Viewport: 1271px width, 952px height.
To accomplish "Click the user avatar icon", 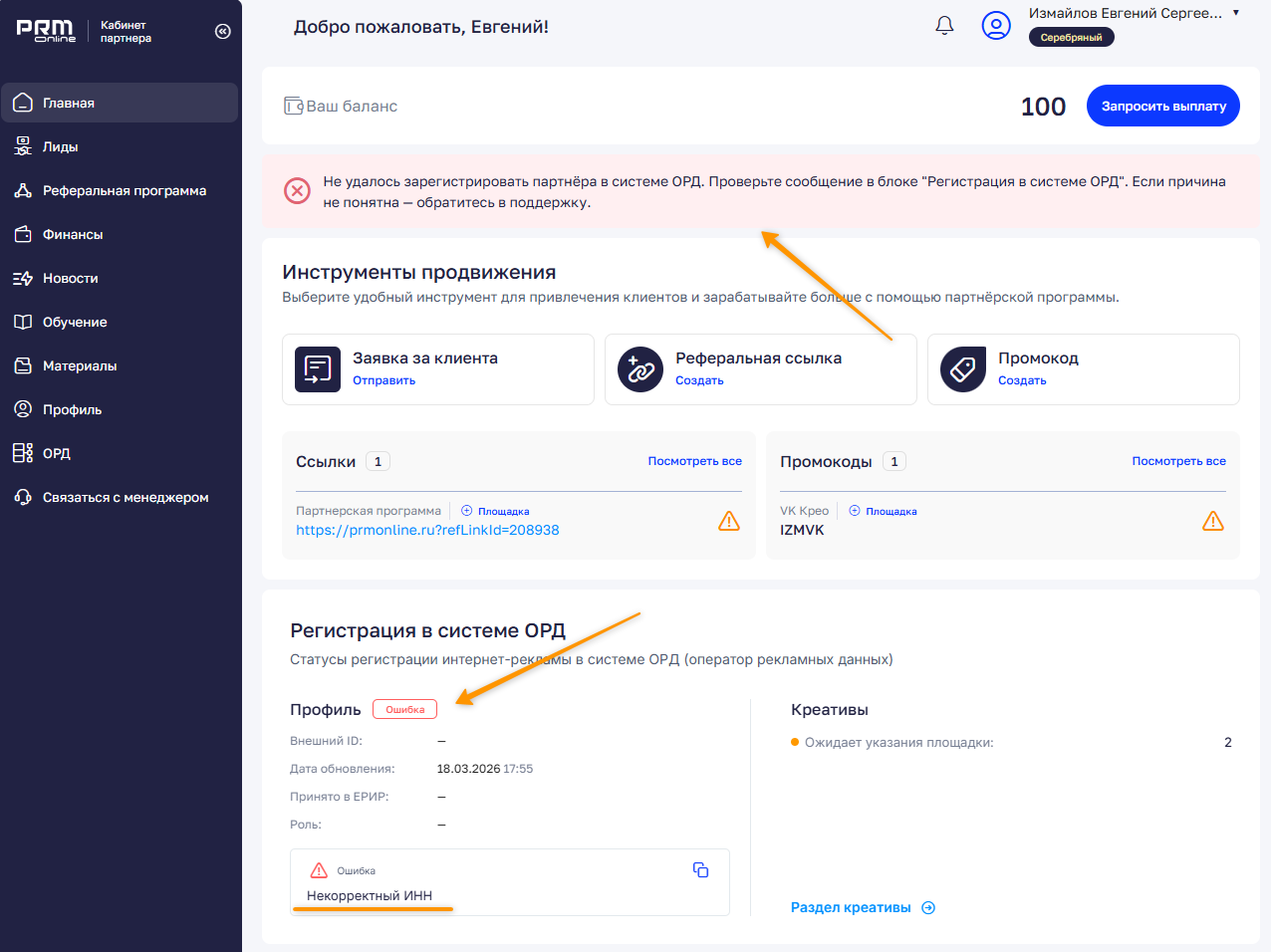I will pos(996,26).
